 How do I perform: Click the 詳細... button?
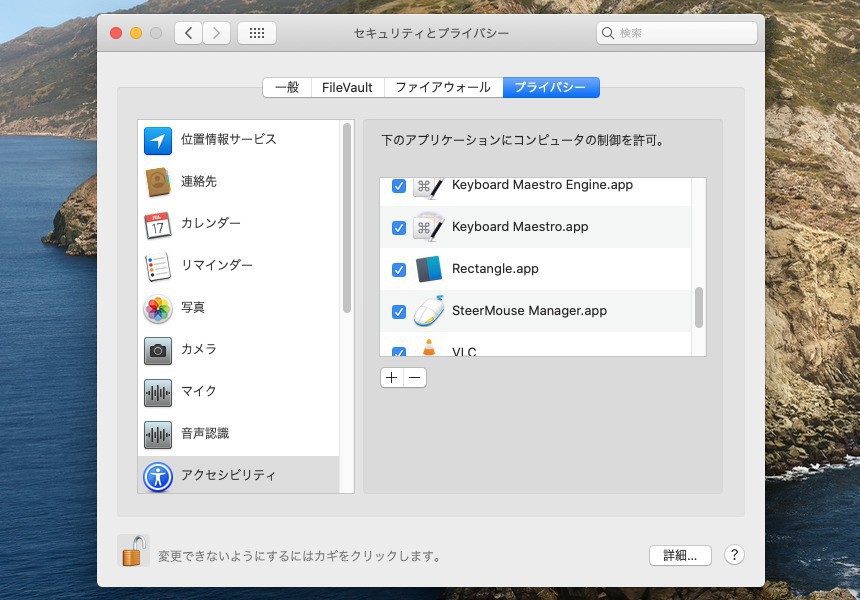(679, 555)
